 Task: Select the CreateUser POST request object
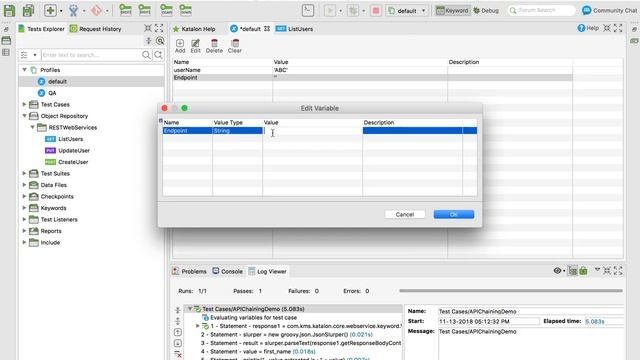tap(67, 162)
